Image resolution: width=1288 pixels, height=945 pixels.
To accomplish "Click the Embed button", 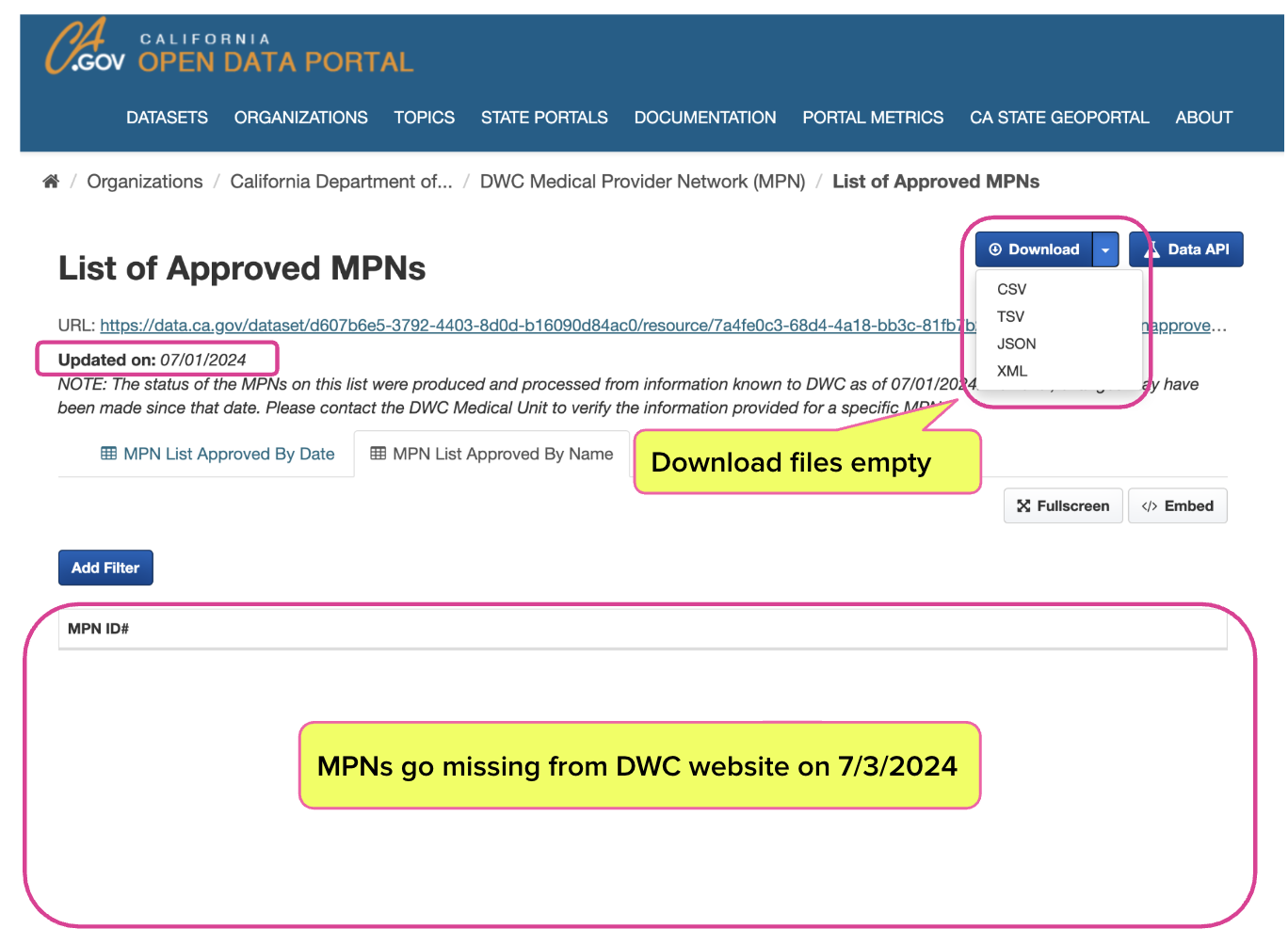I will [1178, 505].
